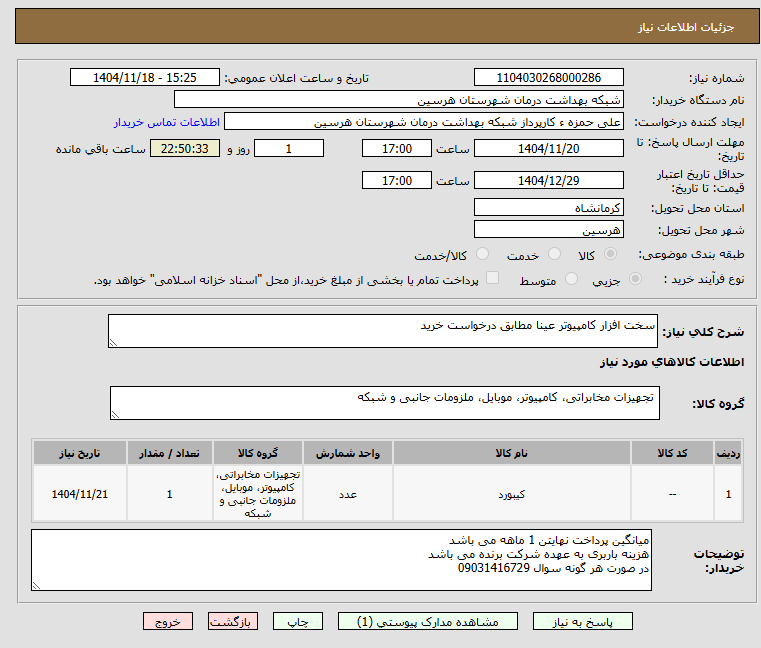Select the خدمت radio button
The image size is (761, 648).
554,254
